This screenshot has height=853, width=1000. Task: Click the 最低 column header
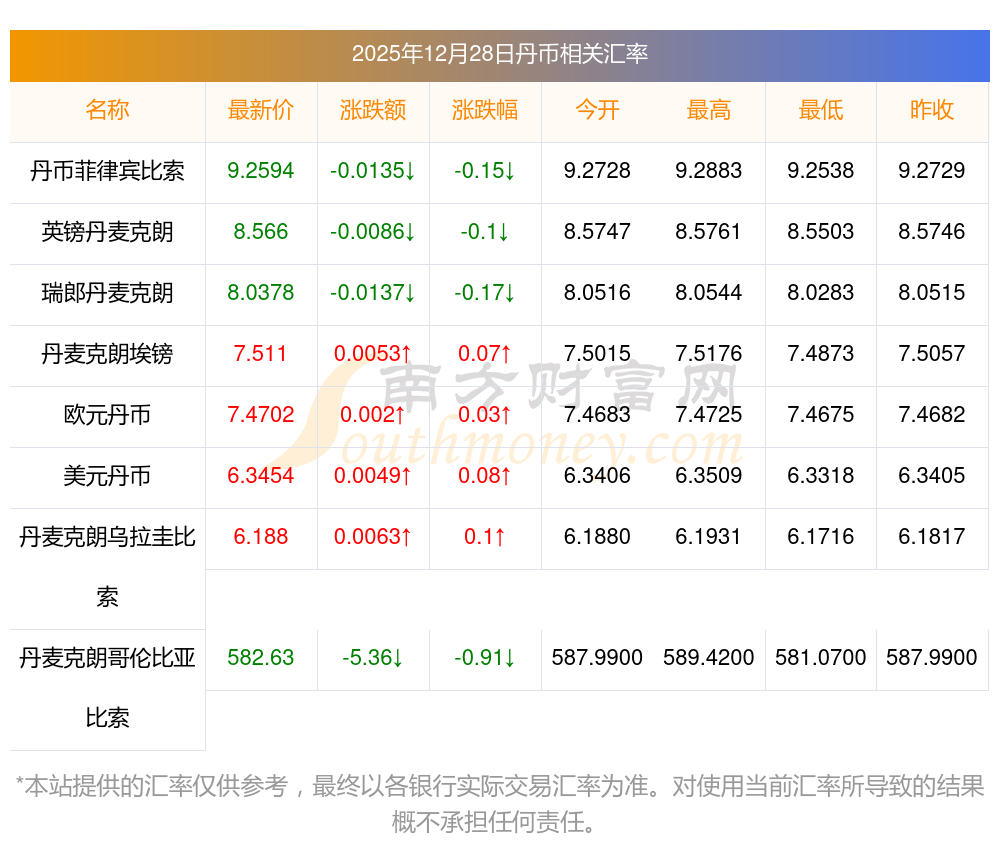pyautogui.click(x=821, y=110)
